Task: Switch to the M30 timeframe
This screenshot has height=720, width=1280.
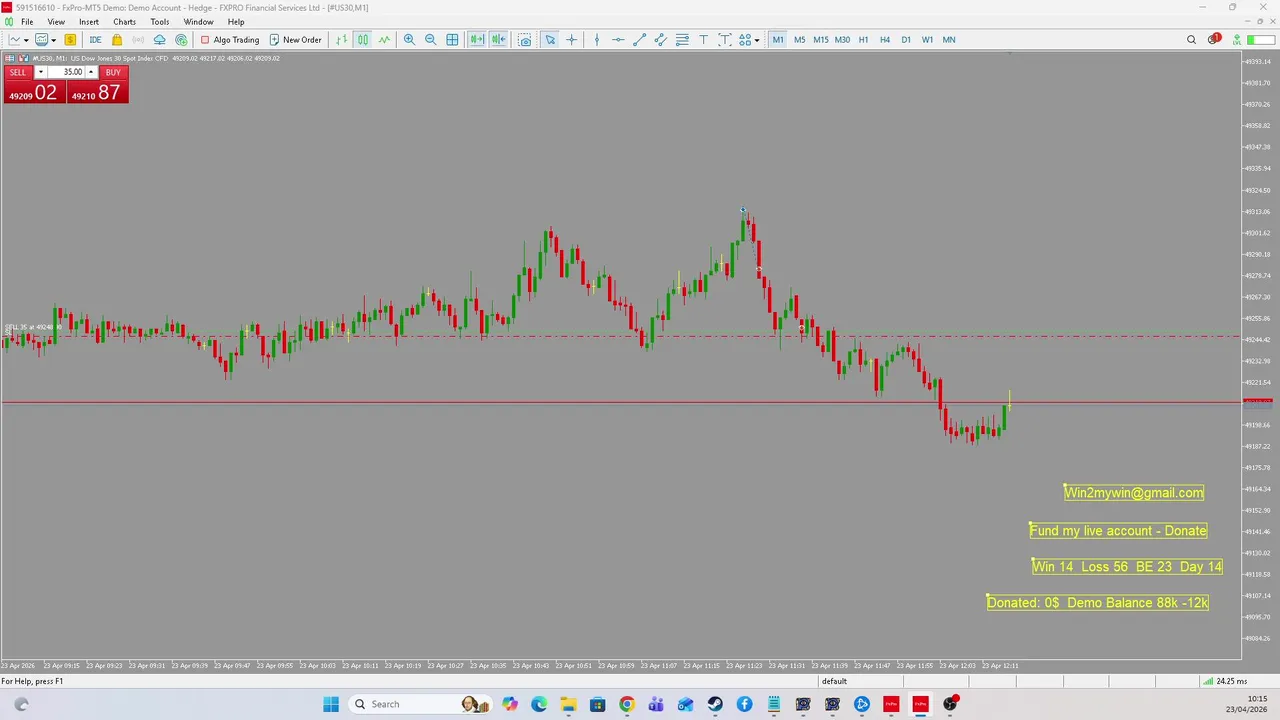Action: tap(842, 40)
